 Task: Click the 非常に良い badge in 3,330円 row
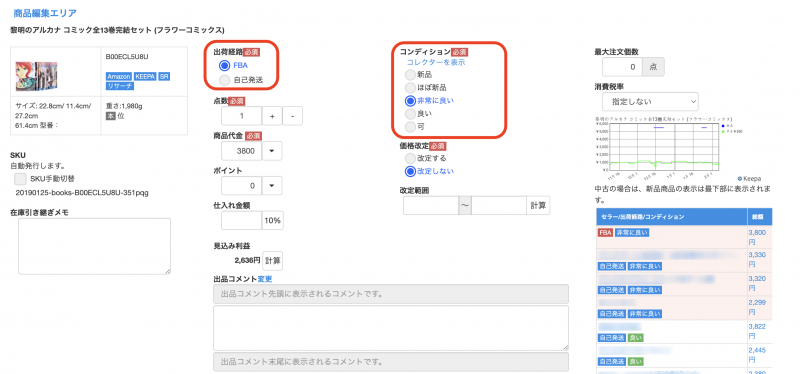click(x=644, y=266)
